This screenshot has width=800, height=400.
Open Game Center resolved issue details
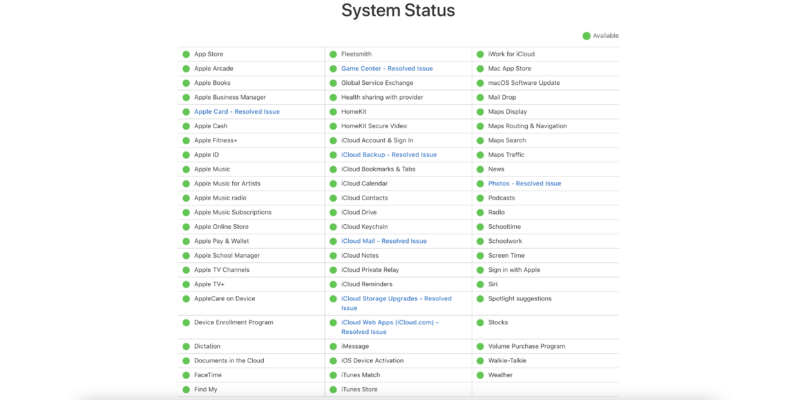coord(386,68)
